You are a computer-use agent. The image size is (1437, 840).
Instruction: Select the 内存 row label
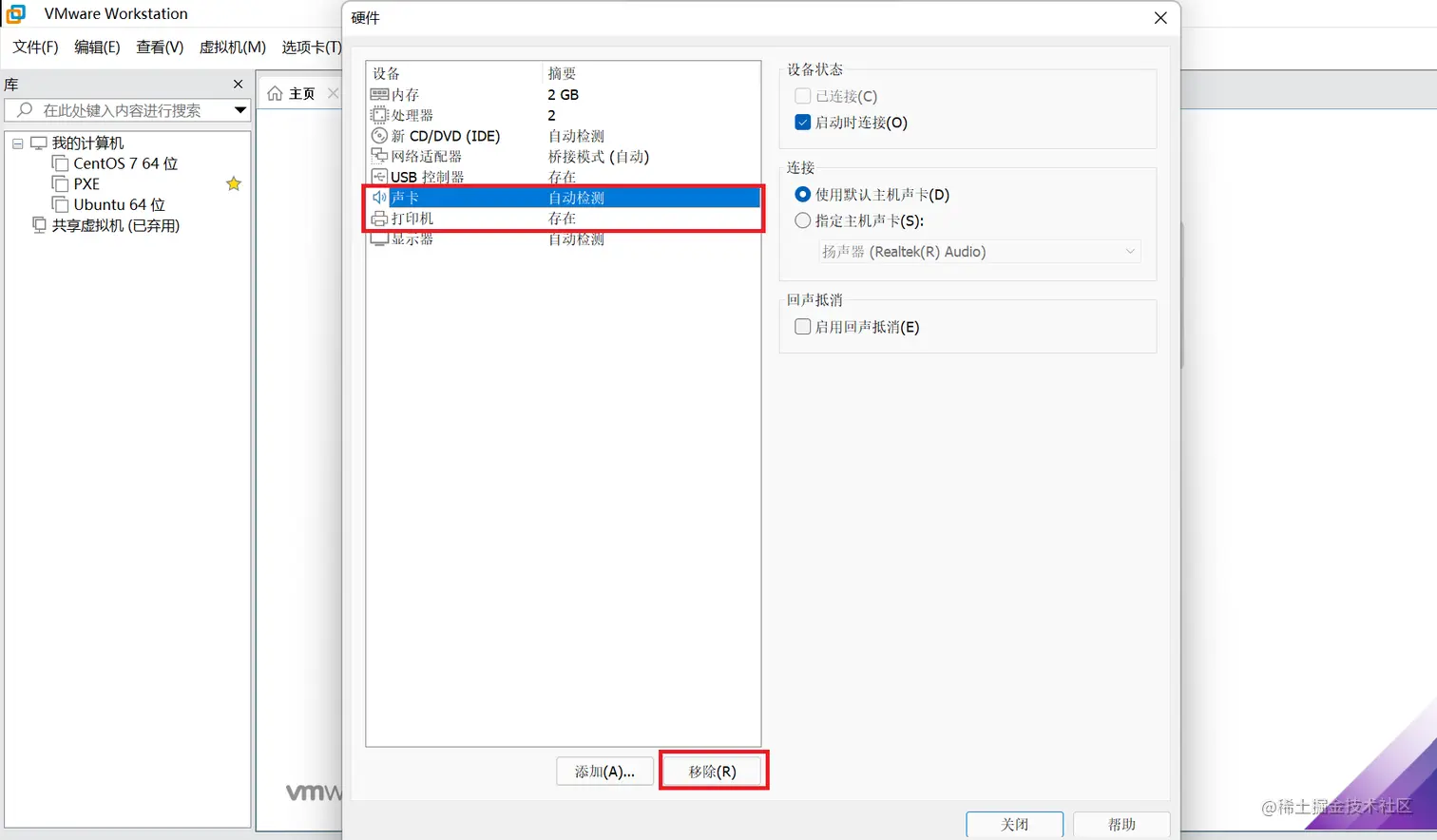406,95
